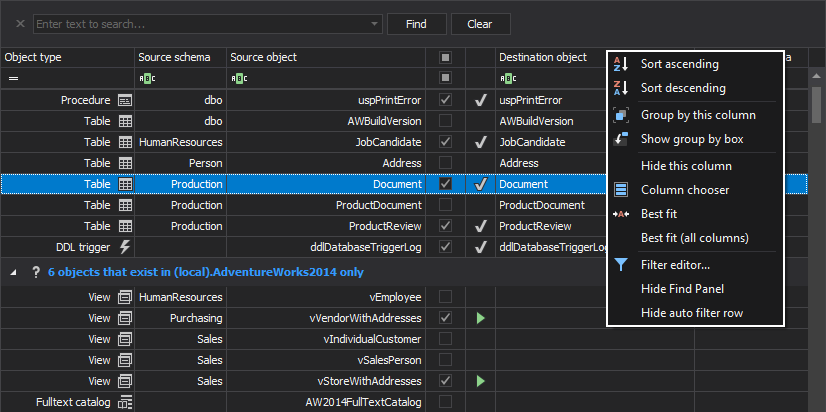Viewport: 826px width, 412px height.
Task: Check the ProductDocument checkbox
Action: tap(446, 205)
